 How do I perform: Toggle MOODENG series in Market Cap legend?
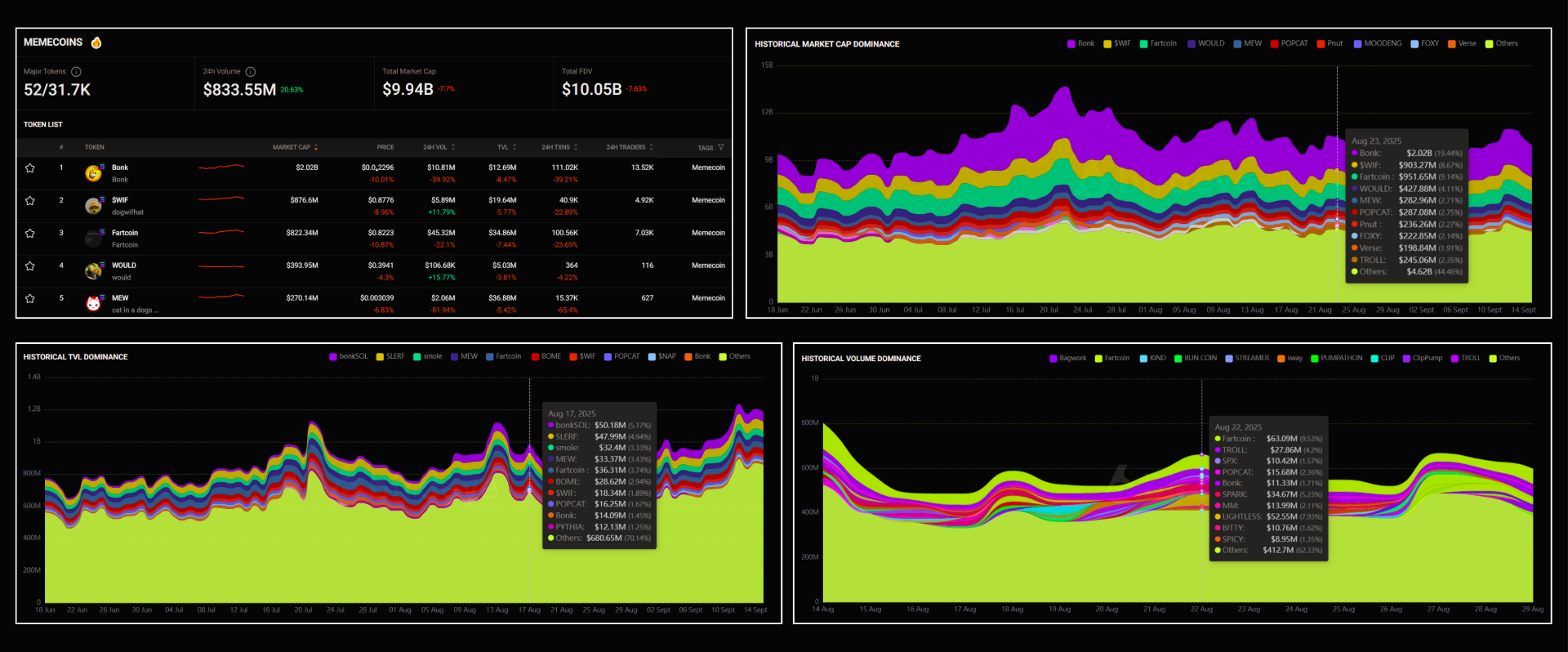pos(1378,44)
